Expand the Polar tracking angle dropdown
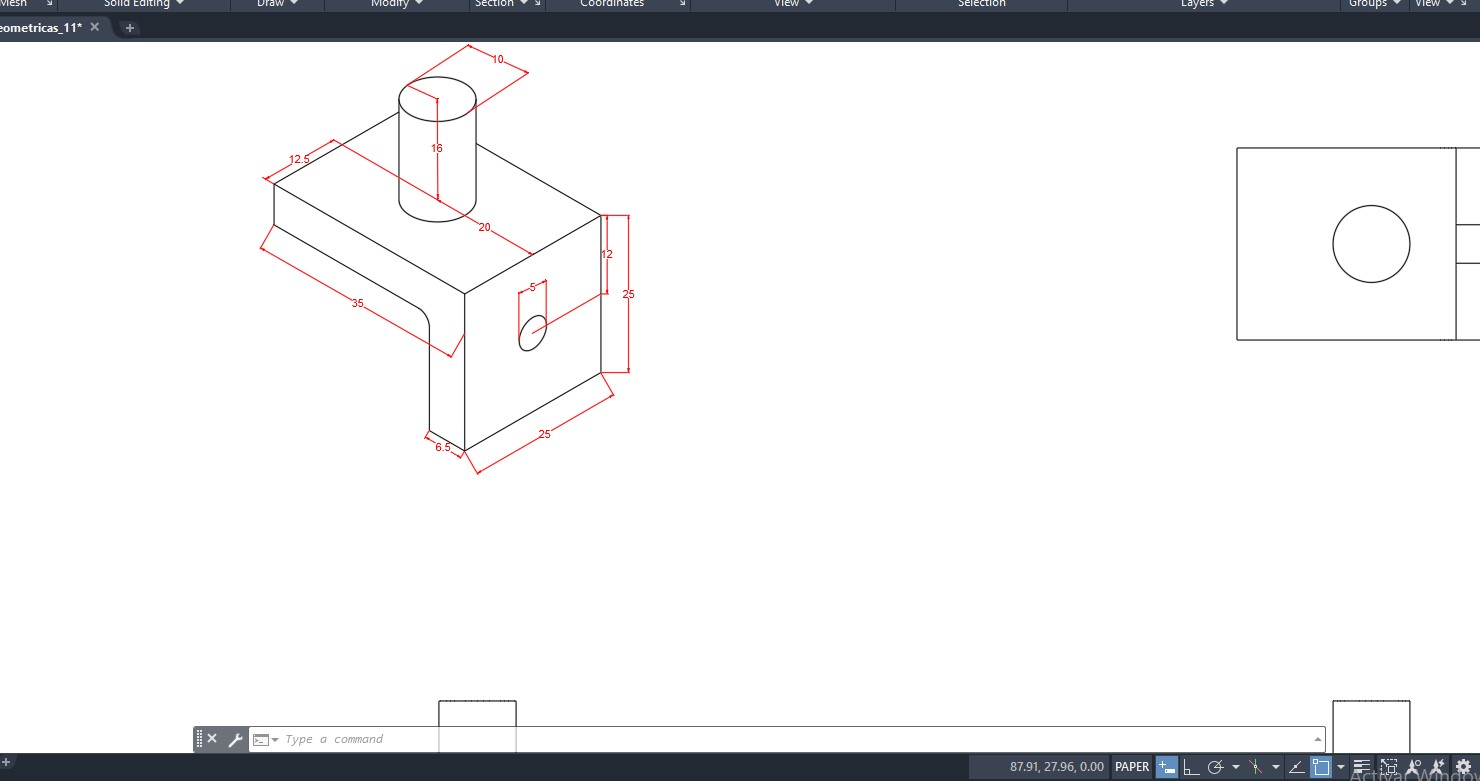 tap(1235, 767)
